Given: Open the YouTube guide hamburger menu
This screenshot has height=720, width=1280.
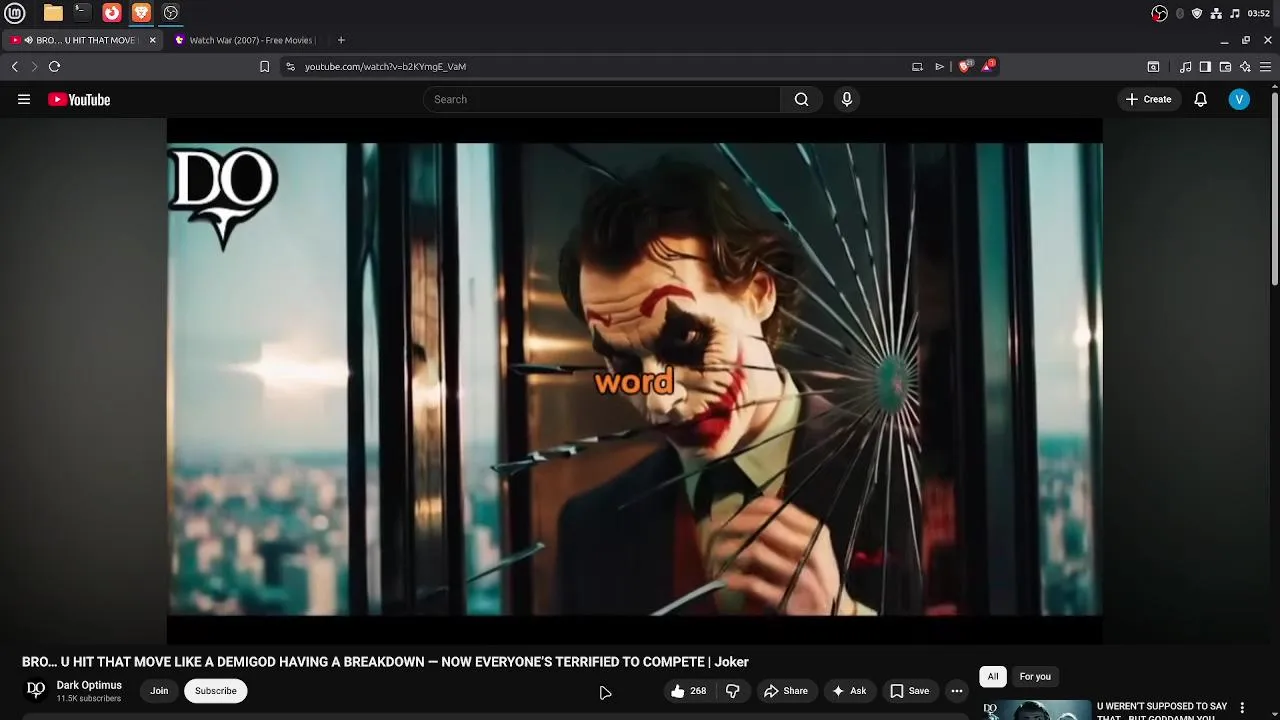Looking at the screenshot, I should [x=24, y=99].
